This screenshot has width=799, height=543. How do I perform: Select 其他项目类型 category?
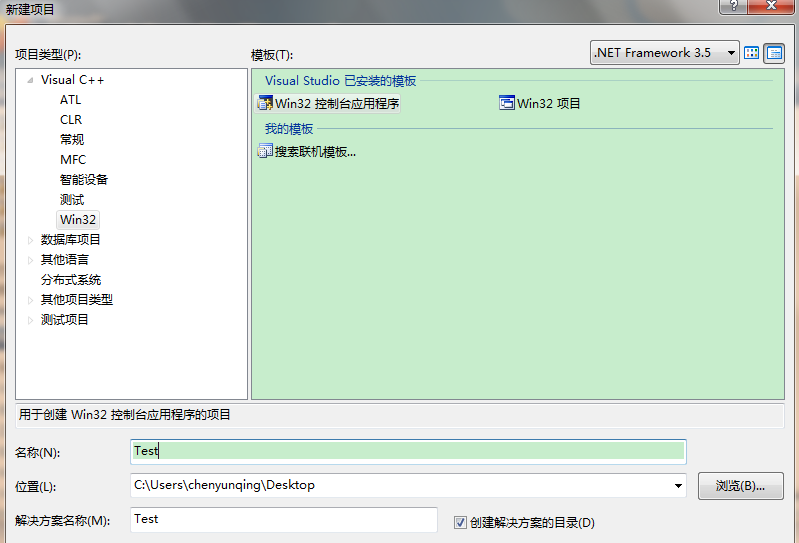[76, 300]
